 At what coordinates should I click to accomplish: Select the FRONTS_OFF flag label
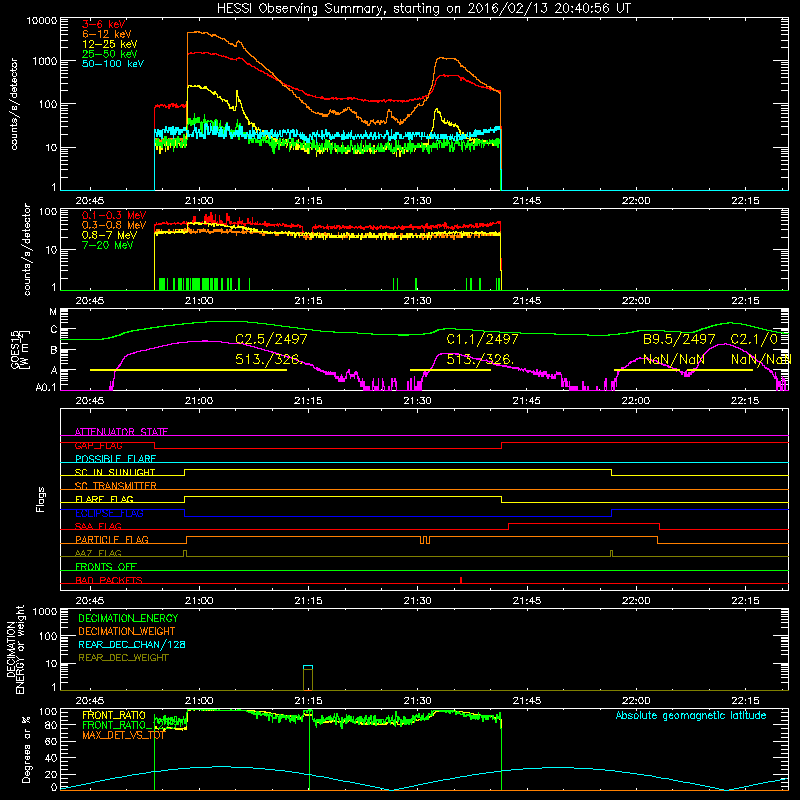tap(106, 567)
